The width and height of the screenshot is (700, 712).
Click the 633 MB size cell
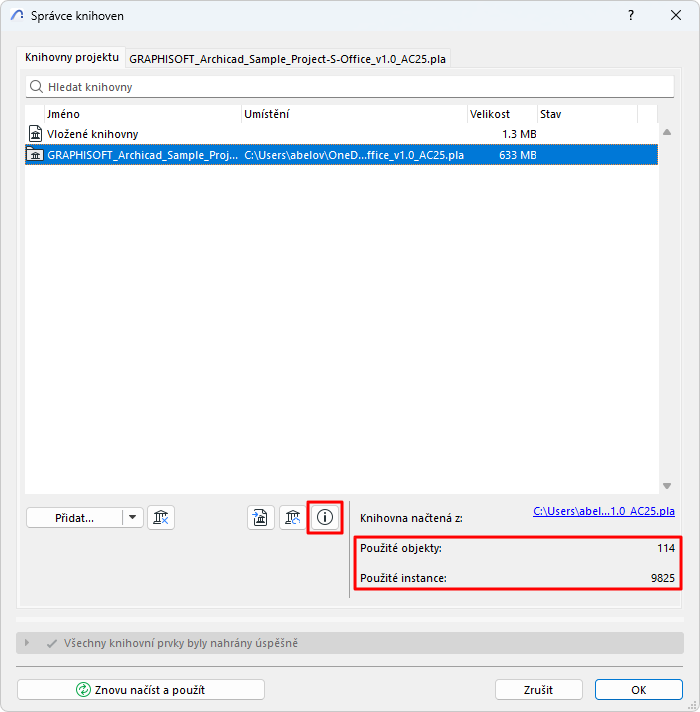tap(518, 155)
